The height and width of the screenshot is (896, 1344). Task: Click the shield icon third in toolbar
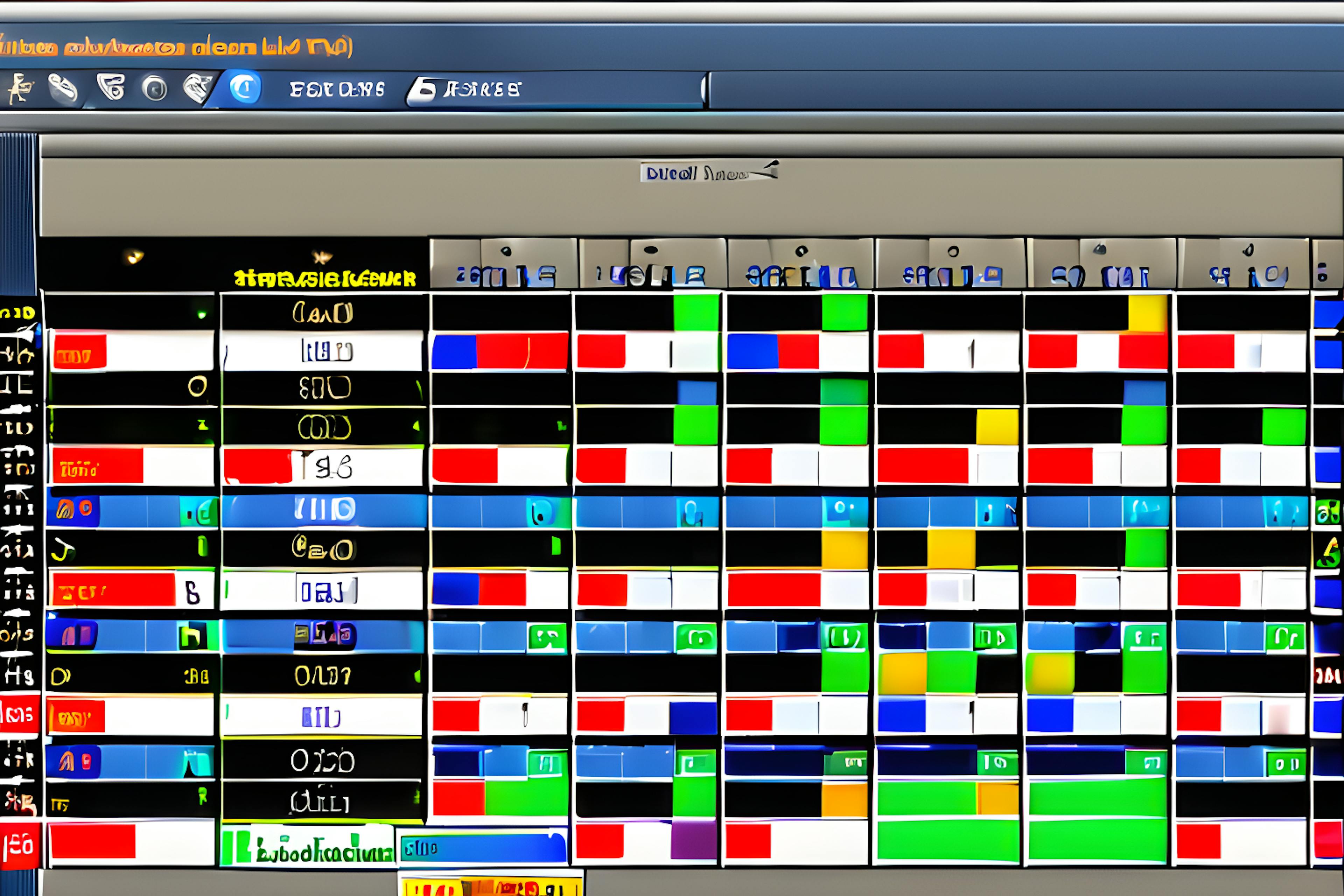click(x=111, y=87)
